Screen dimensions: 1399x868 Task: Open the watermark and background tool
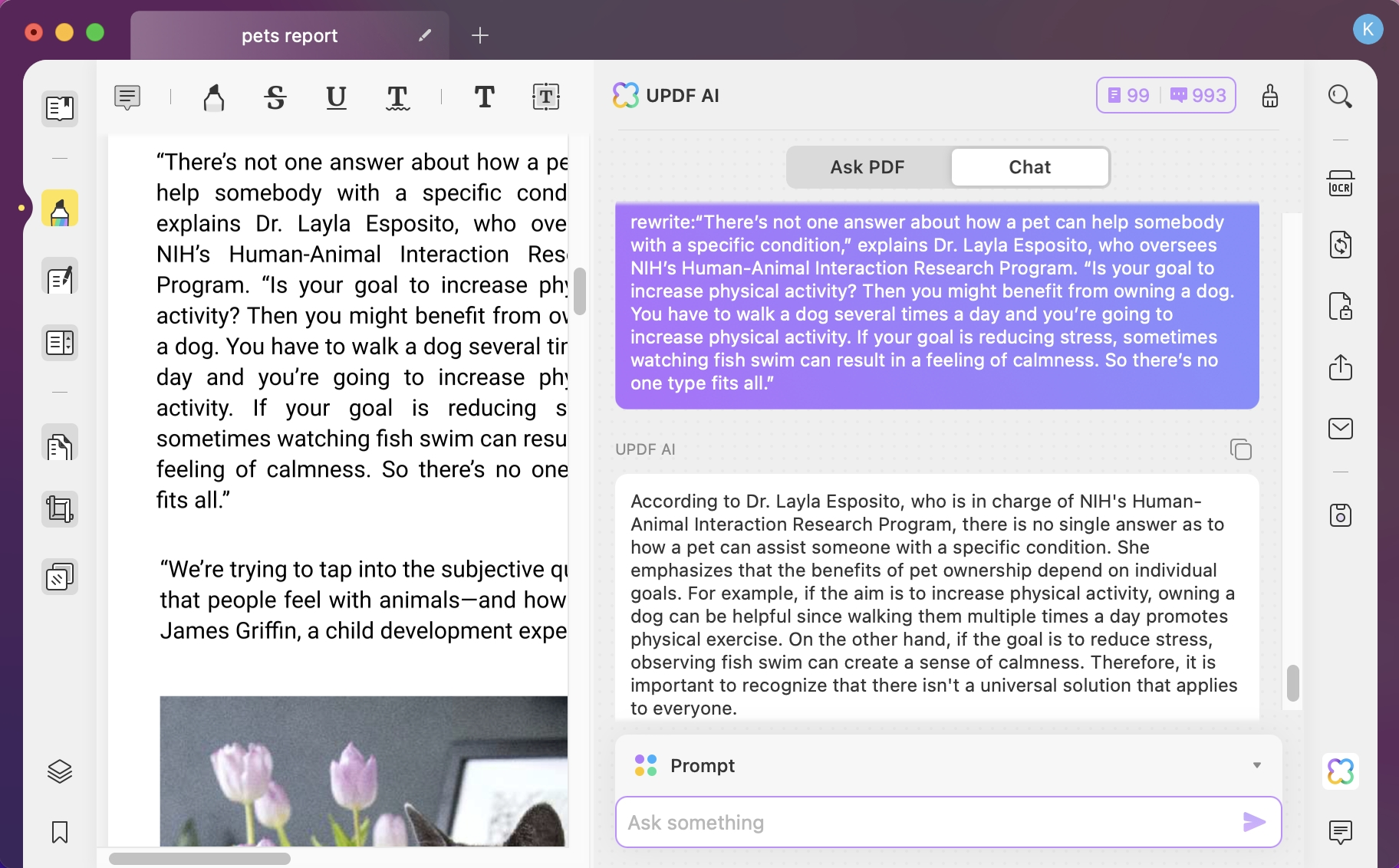click(60, 577)
